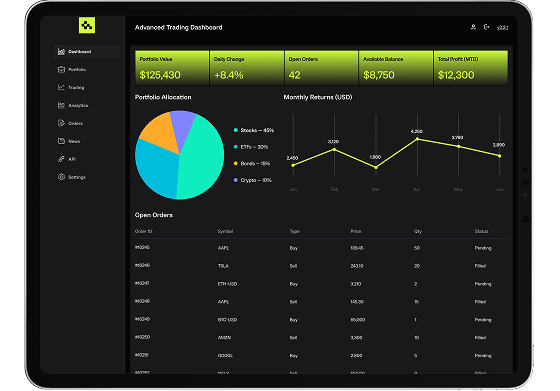The image size is (560, 391).
Task: Click the Status column header
Action: (481, 231)
